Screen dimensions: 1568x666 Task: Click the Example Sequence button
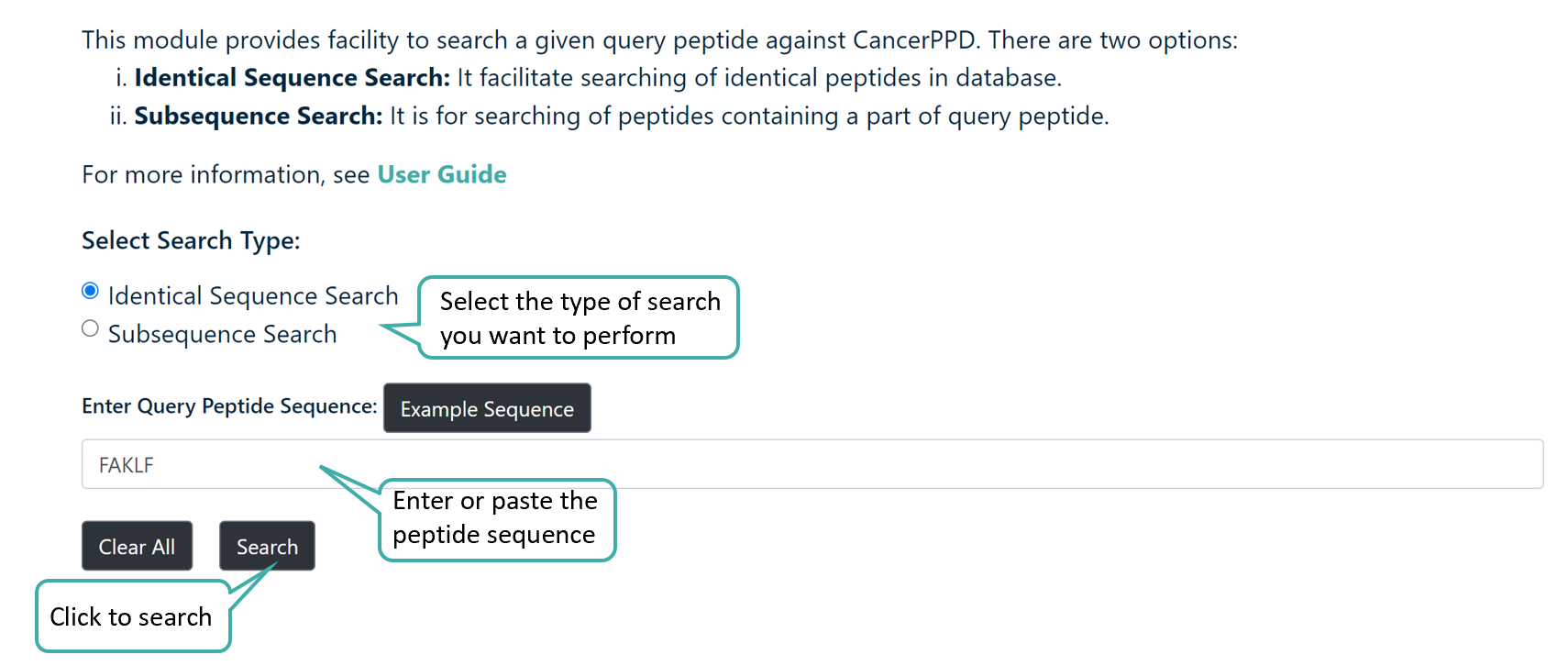click(x=487, y=408)
